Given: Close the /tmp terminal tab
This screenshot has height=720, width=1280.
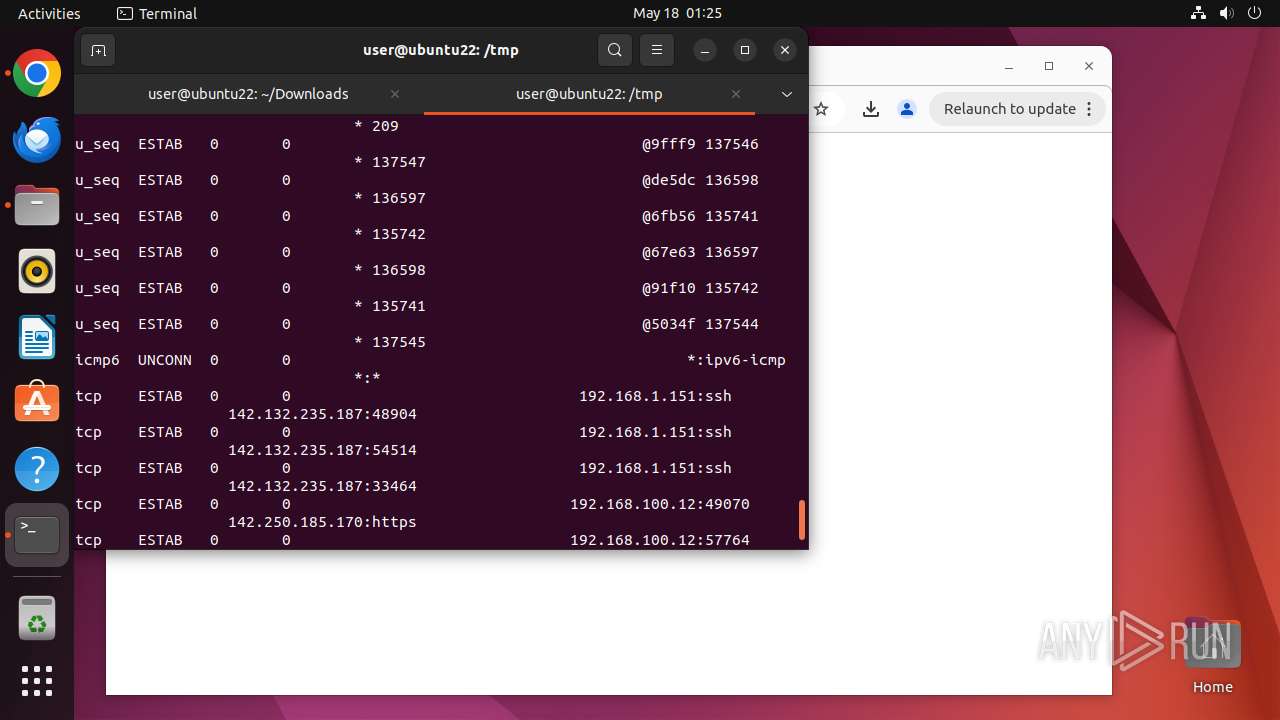Looking at the screenshot, I should (736, 94).
